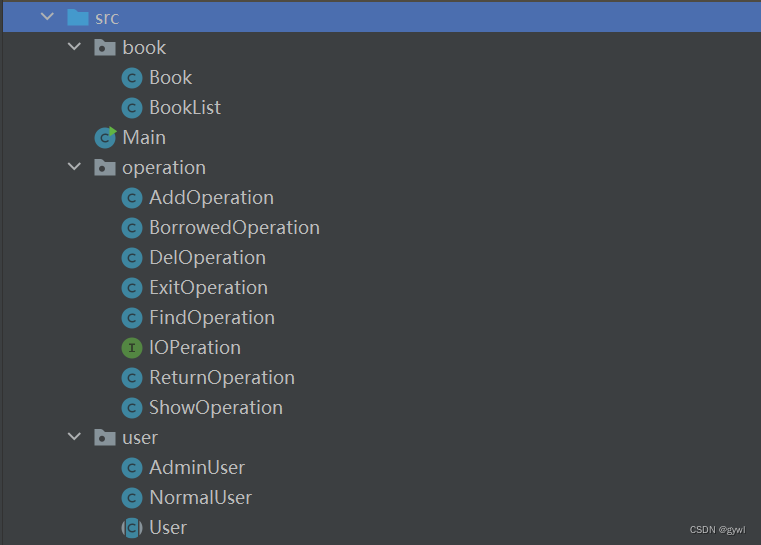Viewport: 761px width, 545px height.
Task: Select the ExitOperation class name
Action: [208, 288]
